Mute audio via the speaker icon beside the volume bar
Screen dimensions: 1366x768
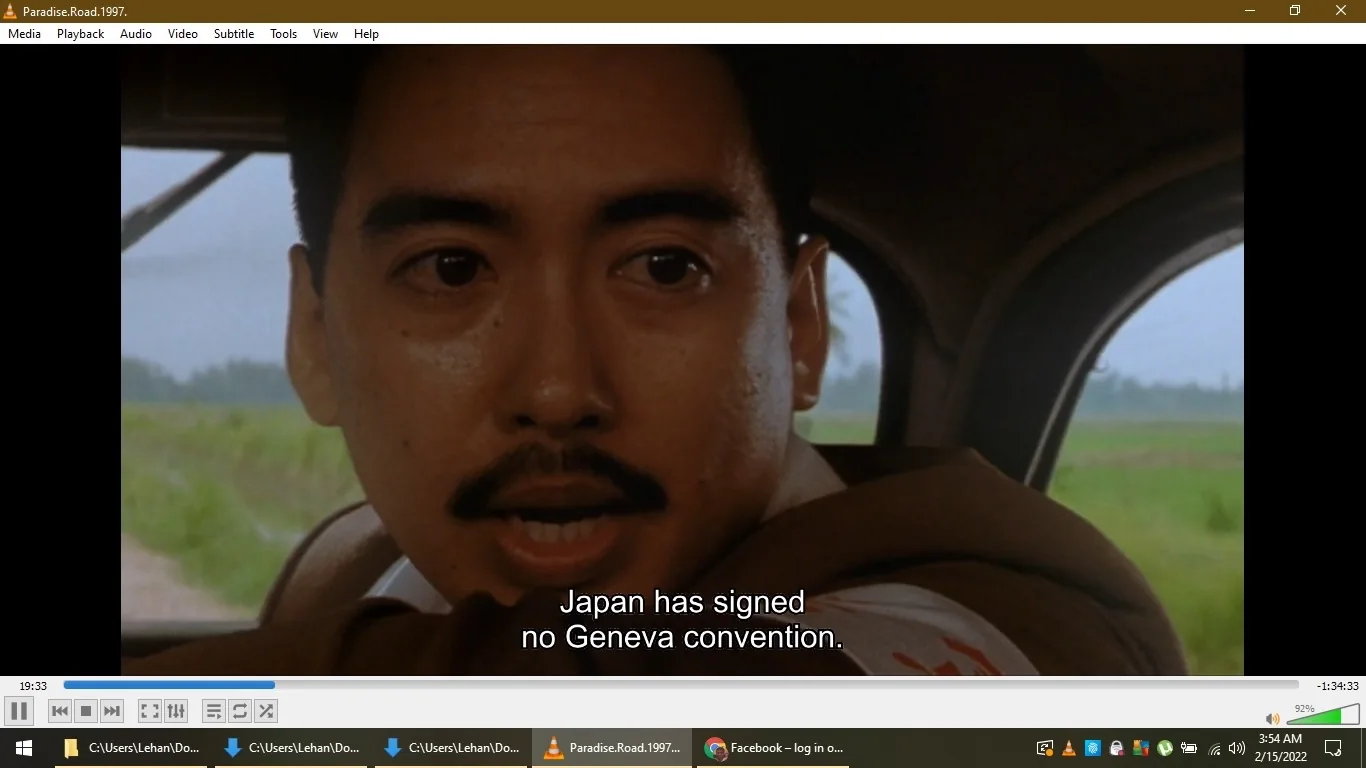click(1273, 718)
